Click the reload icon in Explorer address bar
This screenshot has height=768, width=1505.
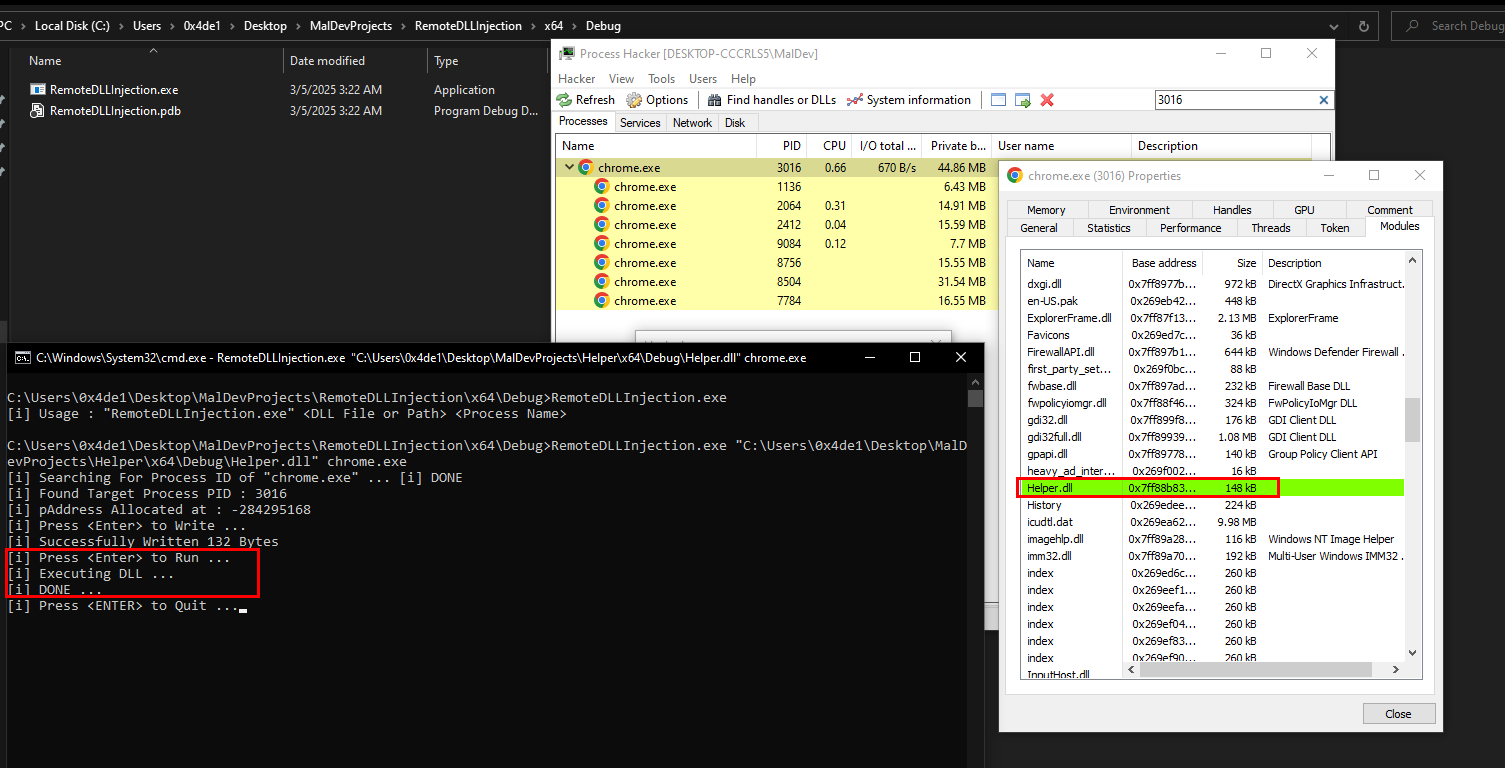point(1364,26)
